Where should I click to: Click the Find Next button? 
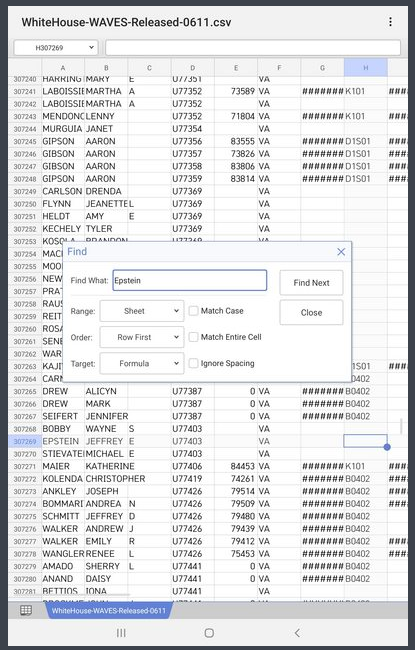(311, 283)
